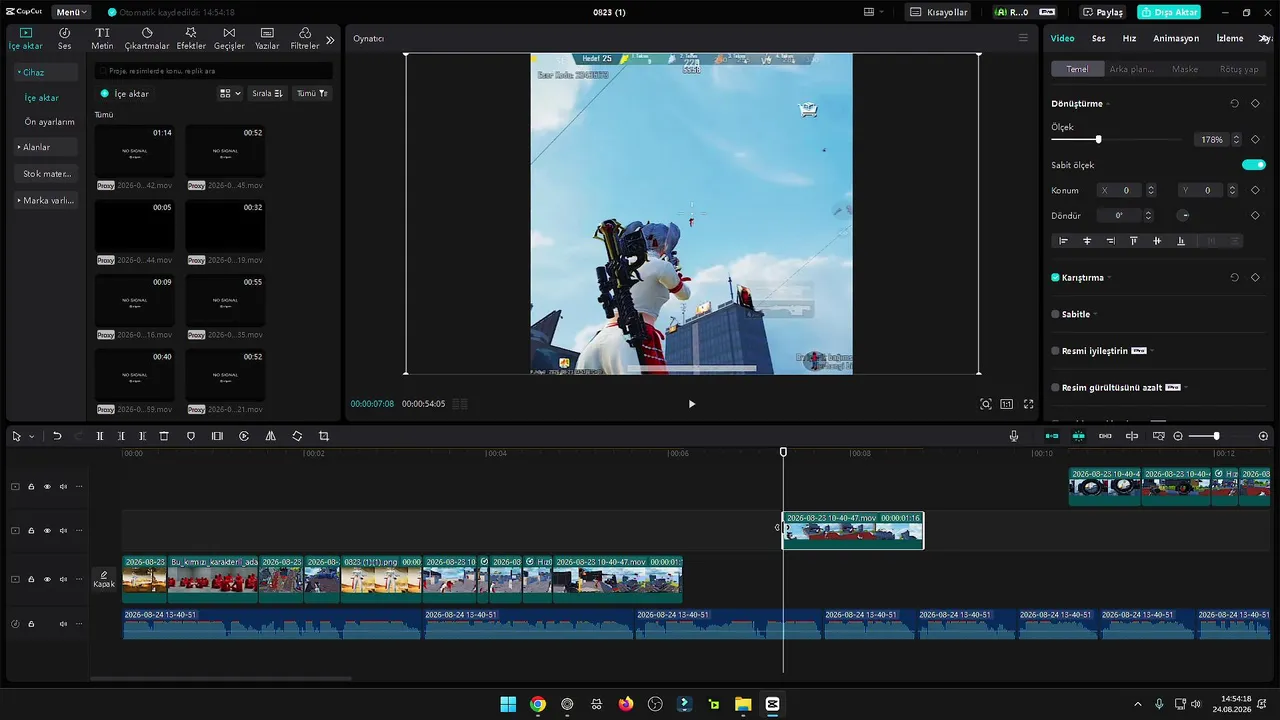The image size is (1280, 720).
Task: Toggle the main track magnet snapping icon
Action: click(1052, 436)
